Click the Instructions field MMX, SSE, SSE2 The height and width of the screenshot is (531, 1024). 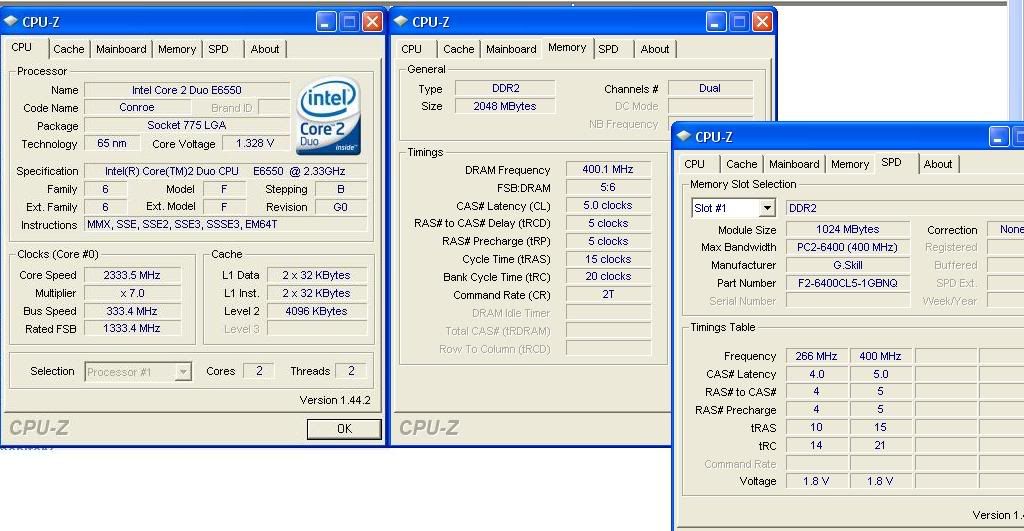tap(225, 225)
